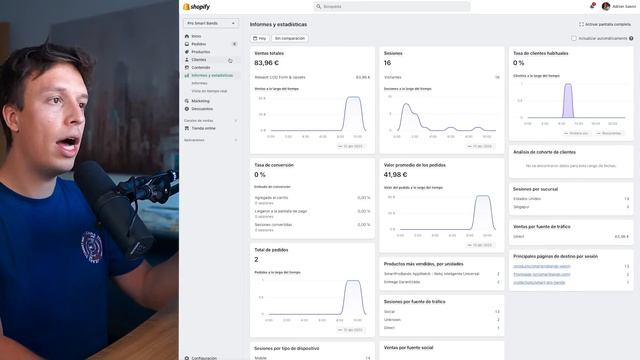This screenshot has width=640, height=360.
Task: Click the 41,98 € average order value
Action: [396, 175]
